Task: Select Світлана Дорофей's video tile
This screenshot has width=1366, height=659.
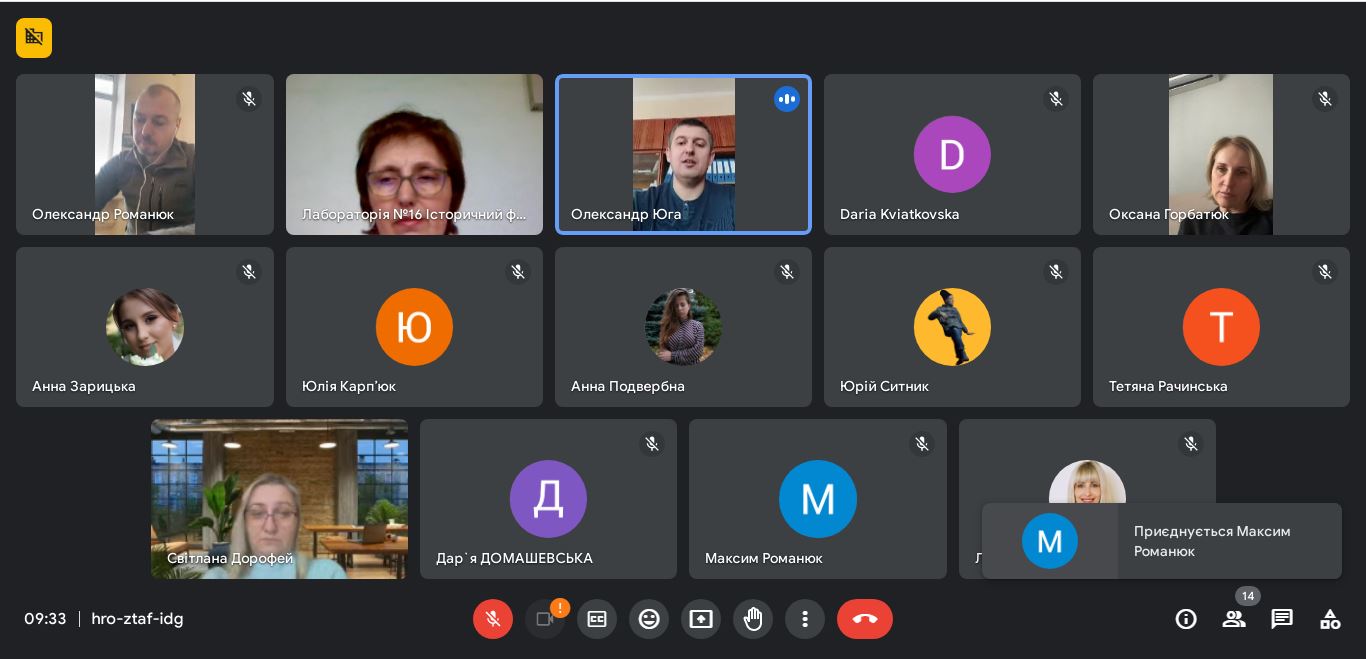Action: click(279, 499)
